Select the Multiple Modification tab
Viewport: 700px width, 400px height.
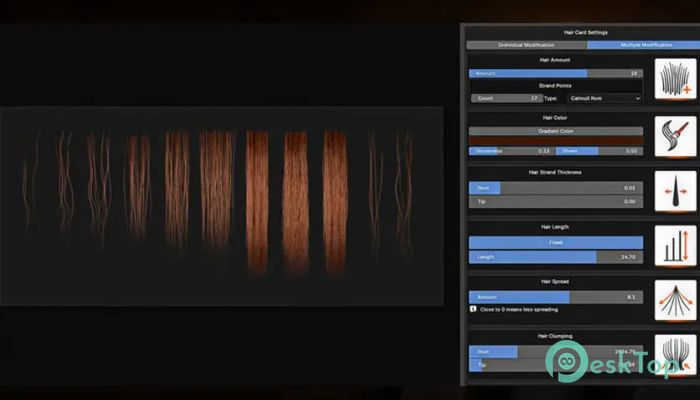[x=643, y=45]
